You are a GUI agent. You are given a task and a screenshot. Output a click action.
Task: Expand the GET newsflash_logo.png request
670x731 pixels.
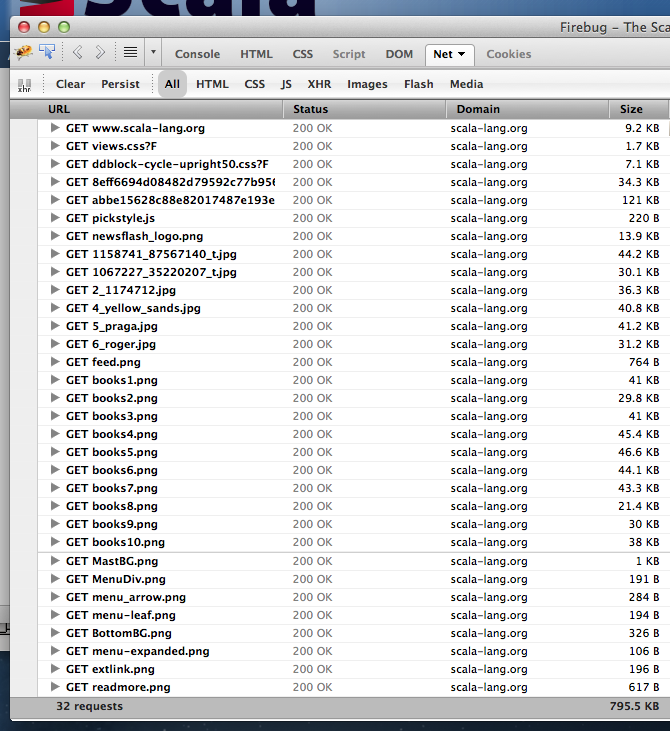(x=55, y=235)
